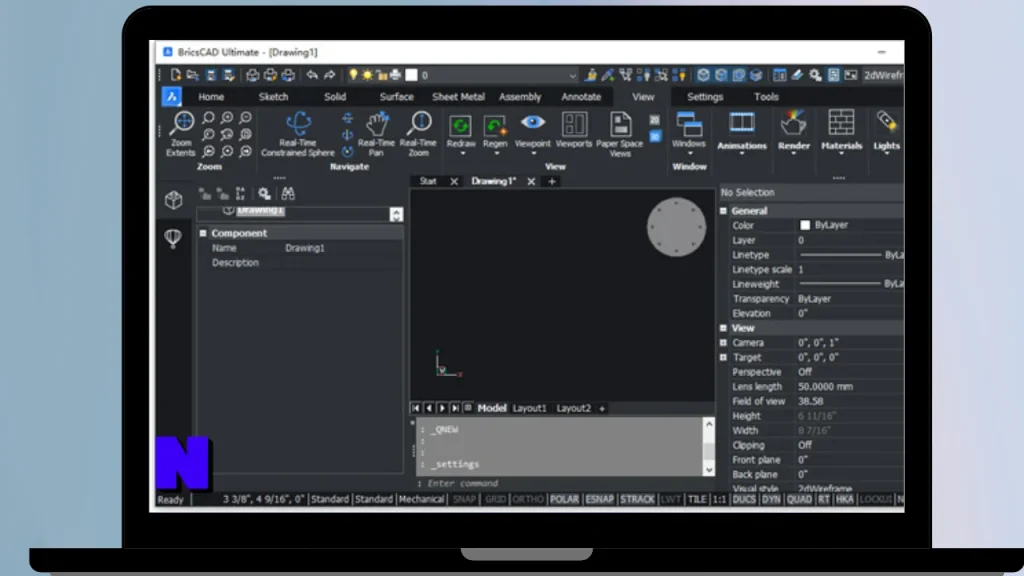Click the Render teapot icon
The height and width of the screenshot is (576, 1024).
tap(793, 123)
